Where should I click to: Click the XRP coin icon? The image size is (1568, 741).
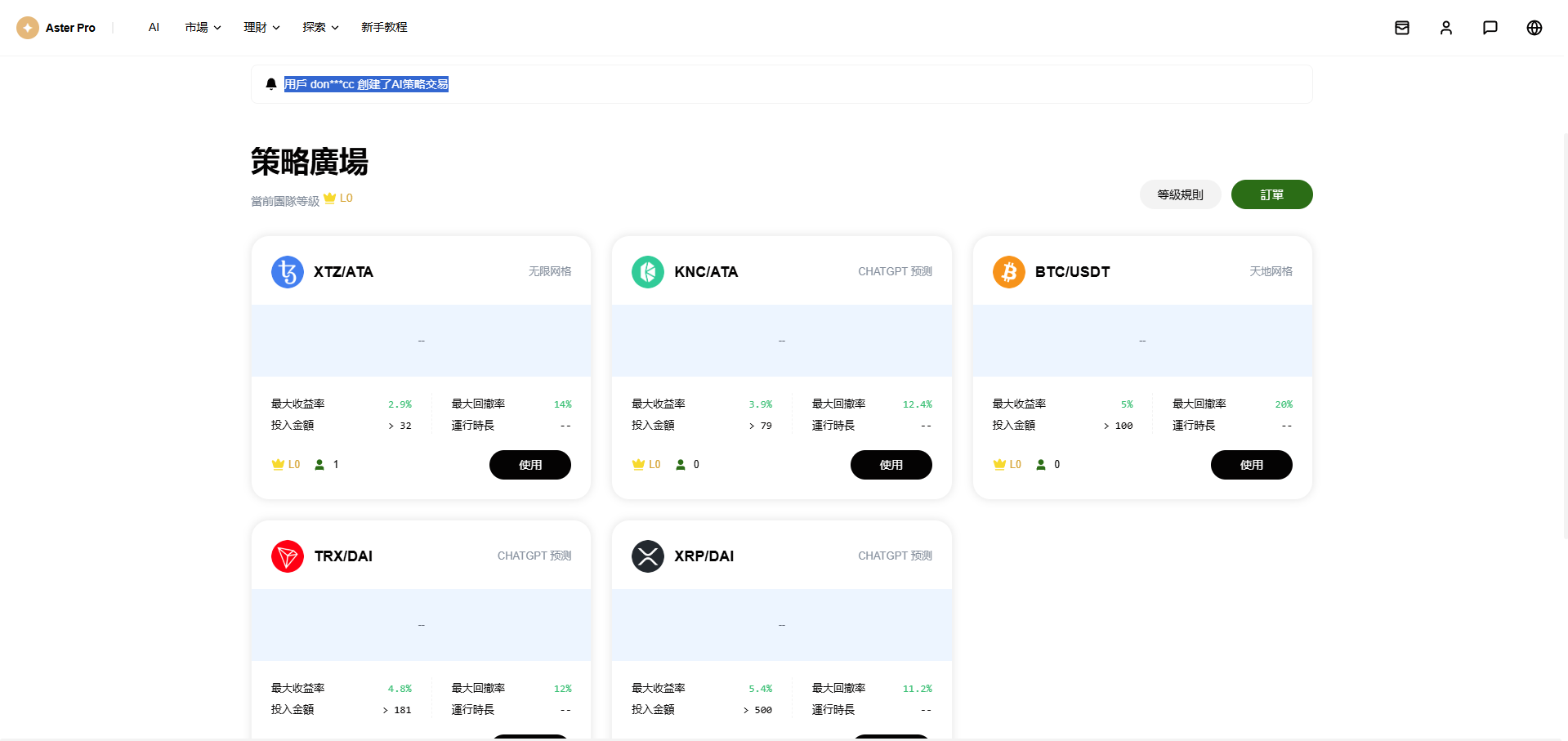click(x=648, y=556)
